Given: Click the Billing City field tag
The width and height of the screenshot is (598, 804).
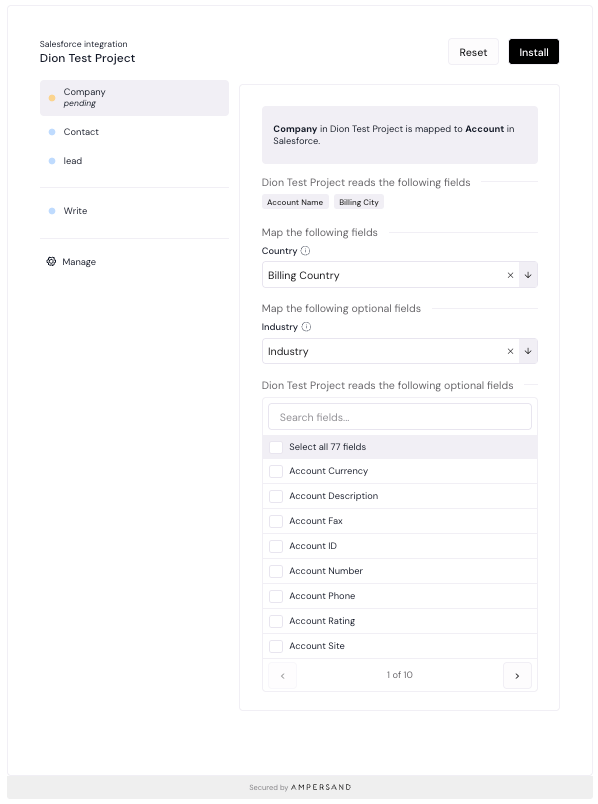Looking at the screenshot, I should (x=358, y=202).
